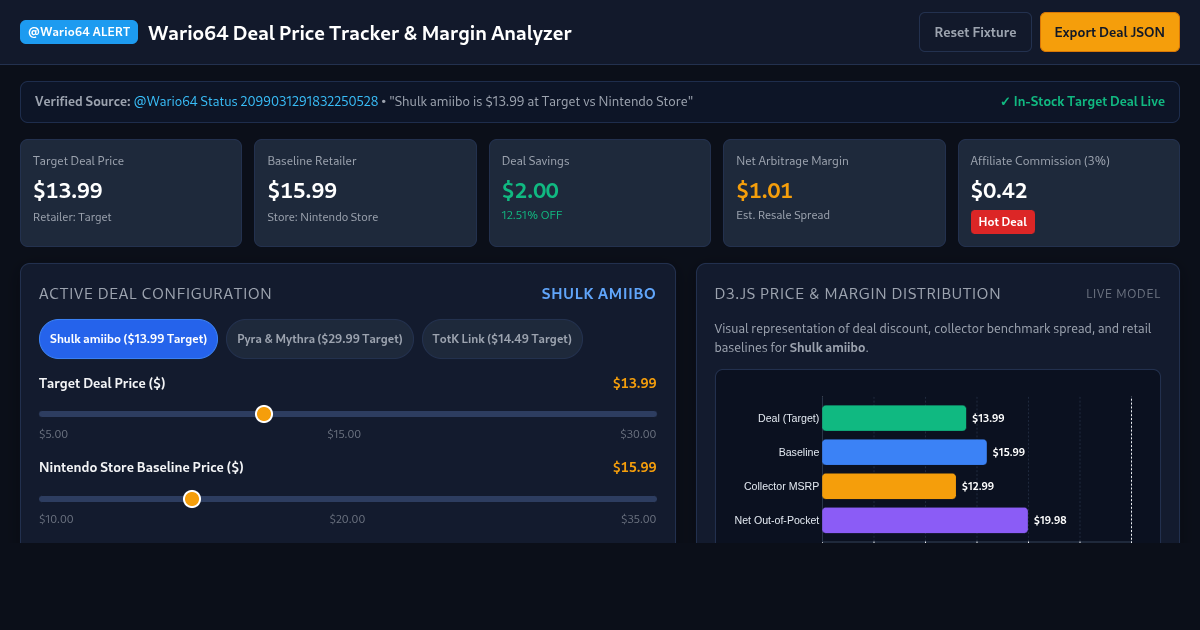Viewport: 1200px width, 630px height.
Task: Click the SHULK AMIIBO heading label
Action: (599, 294)
